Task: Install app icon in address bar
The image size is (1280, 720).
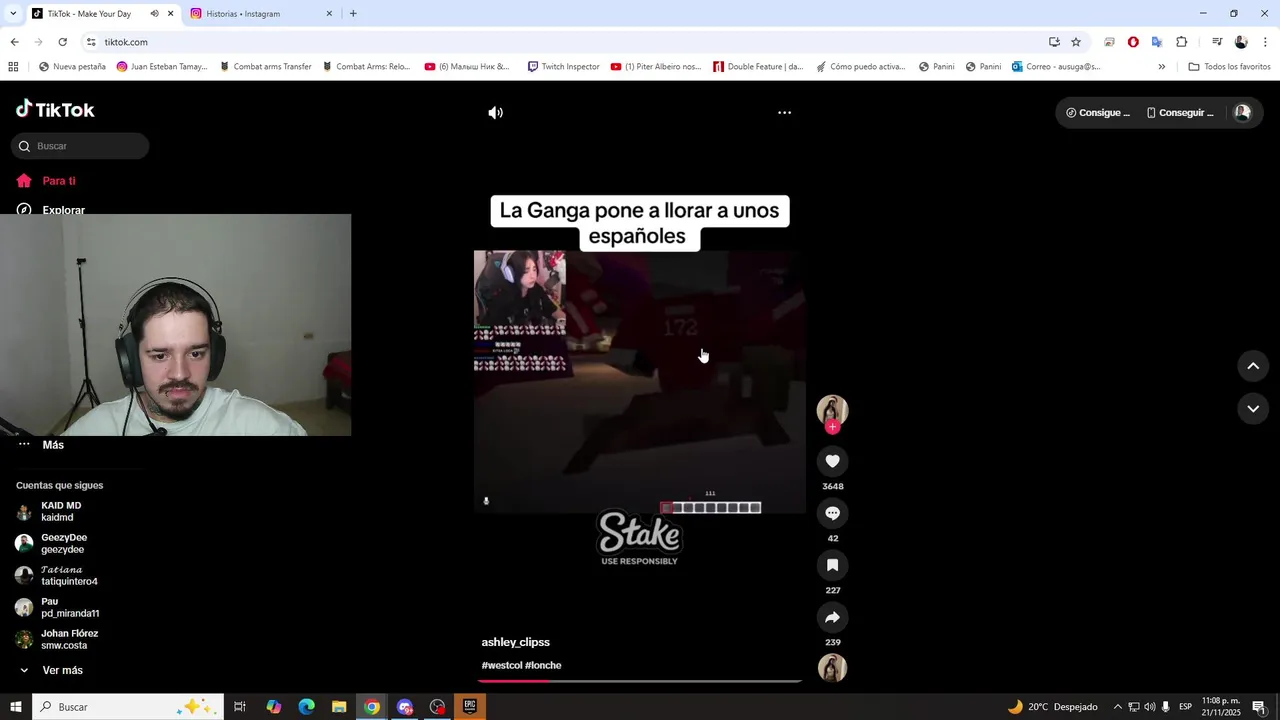Action: pos(1054,42)
